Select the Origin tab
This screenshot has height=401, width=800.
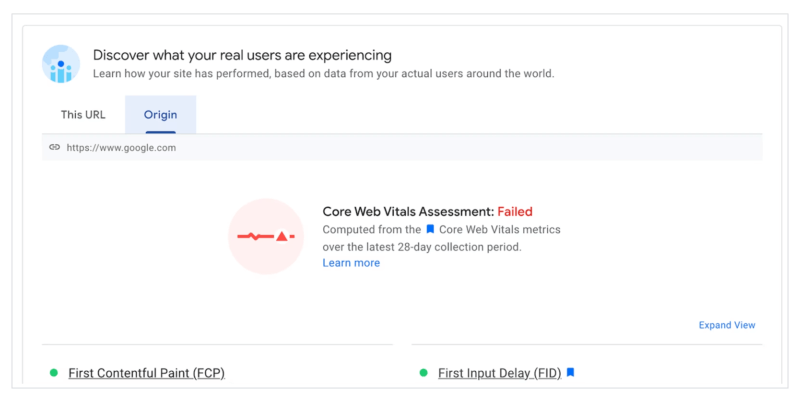tap(160, 115)
